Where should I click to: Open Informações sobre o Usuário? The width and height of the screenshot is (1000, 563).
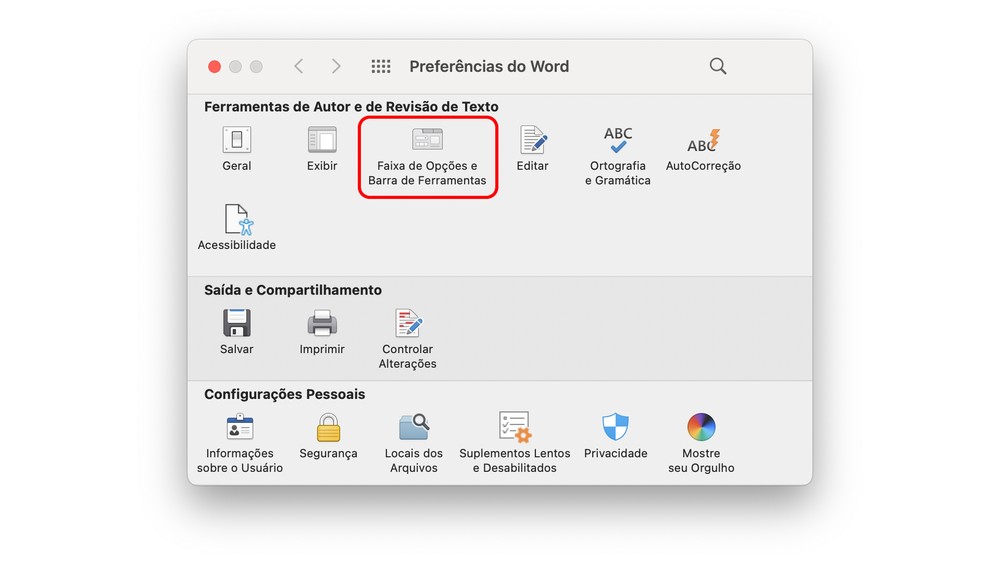pos(240,443)
